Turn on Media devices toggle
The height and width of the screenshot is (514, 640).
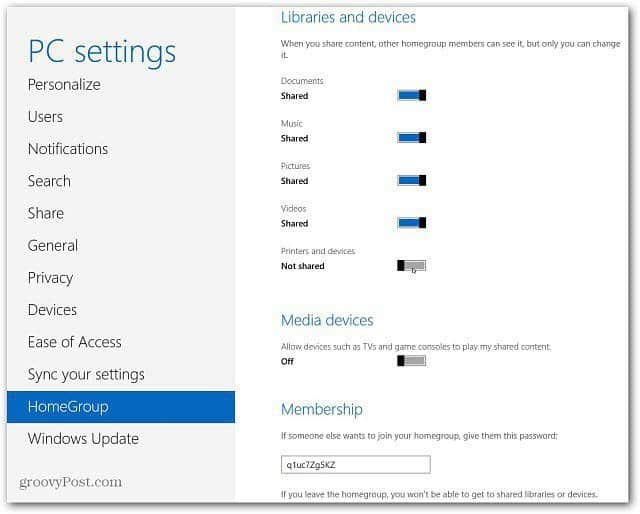411,360
